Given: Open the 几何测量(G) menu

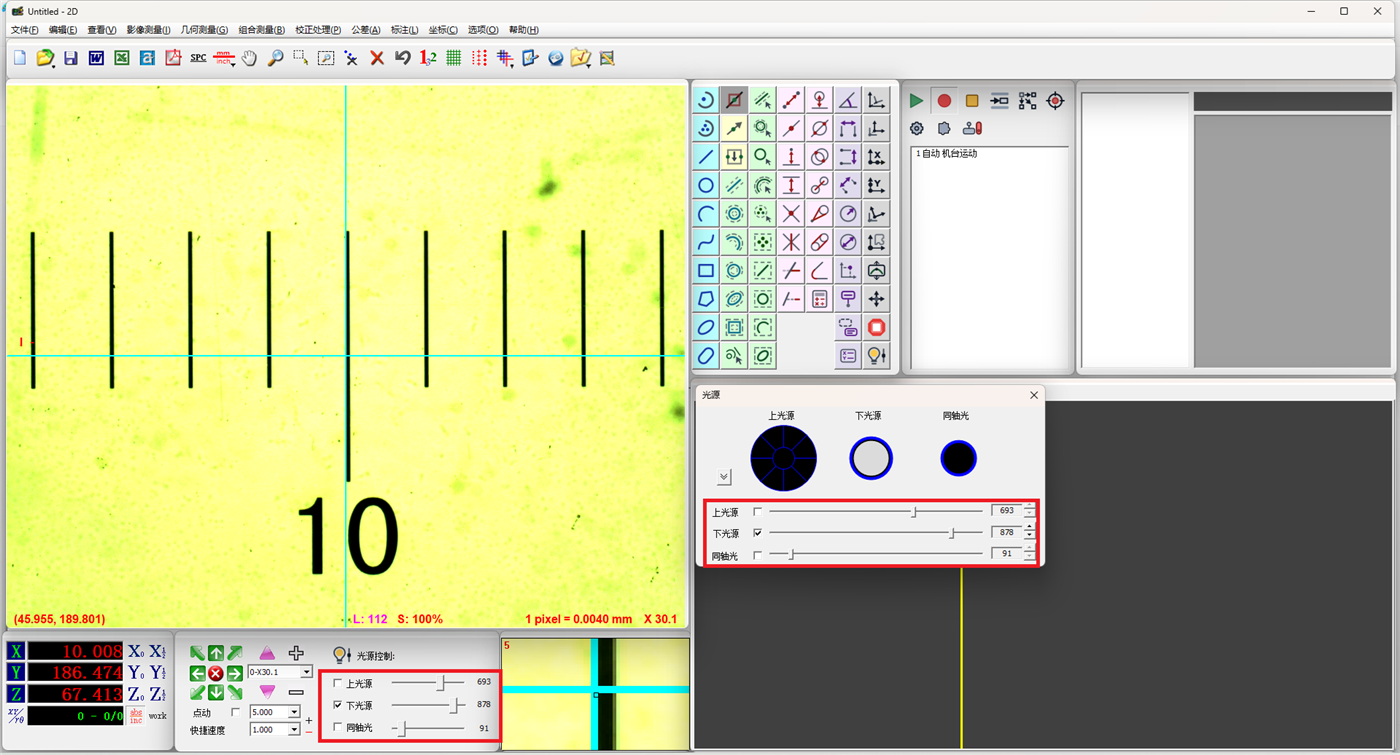Looking at the screenshot, I should (x=204, y=30).
